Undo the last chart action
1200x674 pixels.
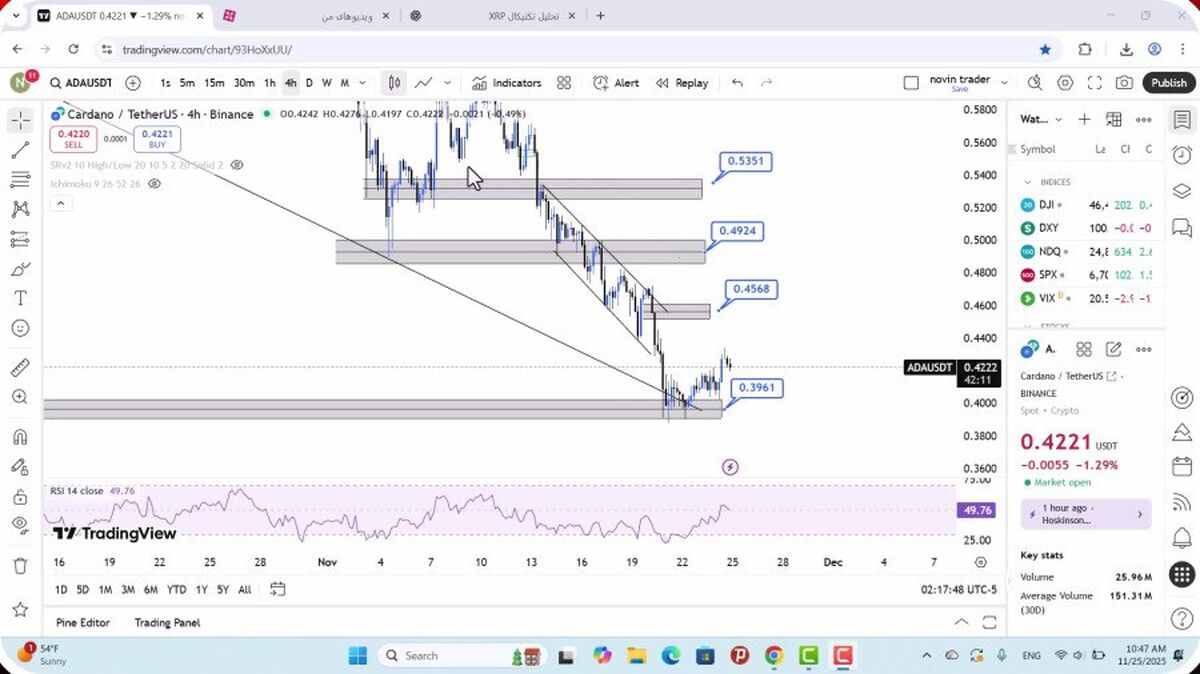pyautogui.click(x=737, y=83)
